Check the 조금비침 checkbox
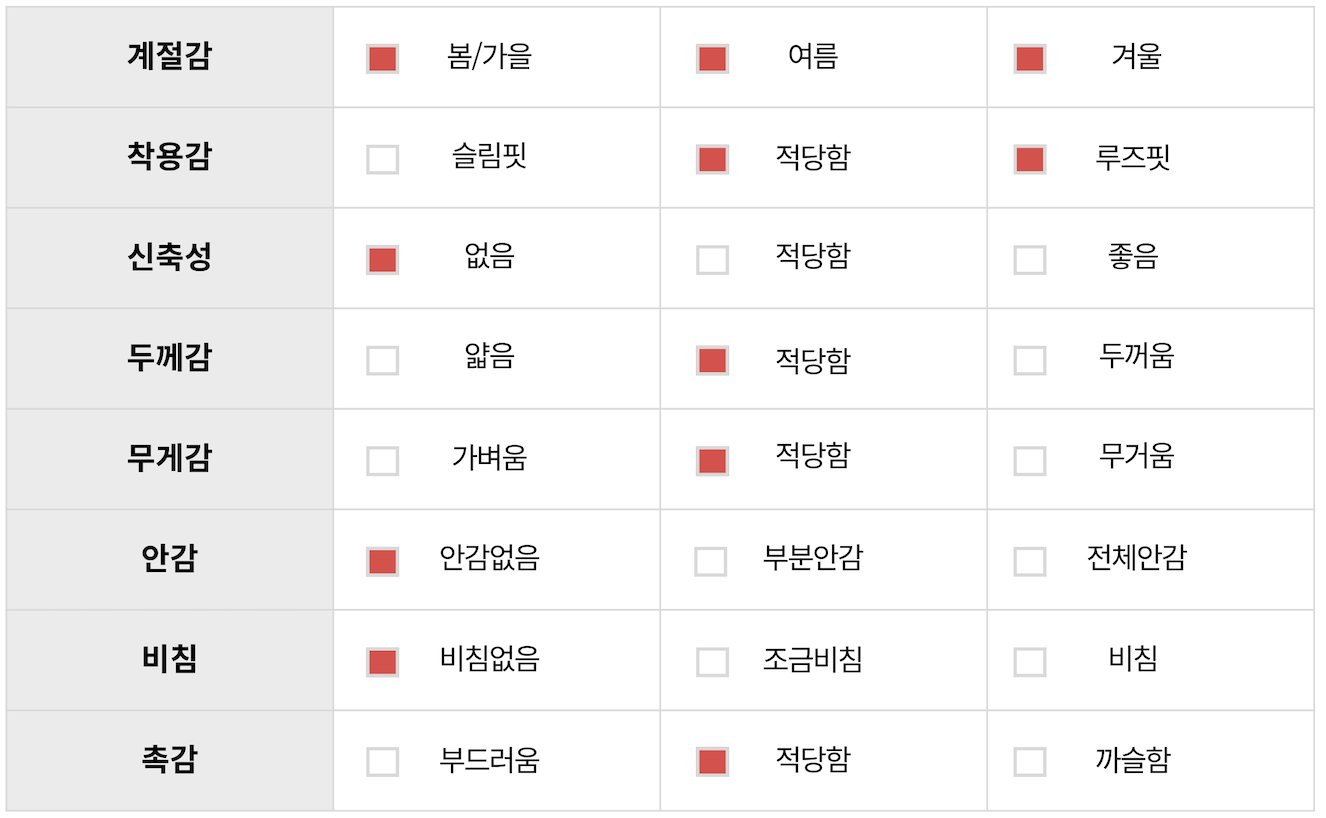The image size is (1326, 818). 712,662
